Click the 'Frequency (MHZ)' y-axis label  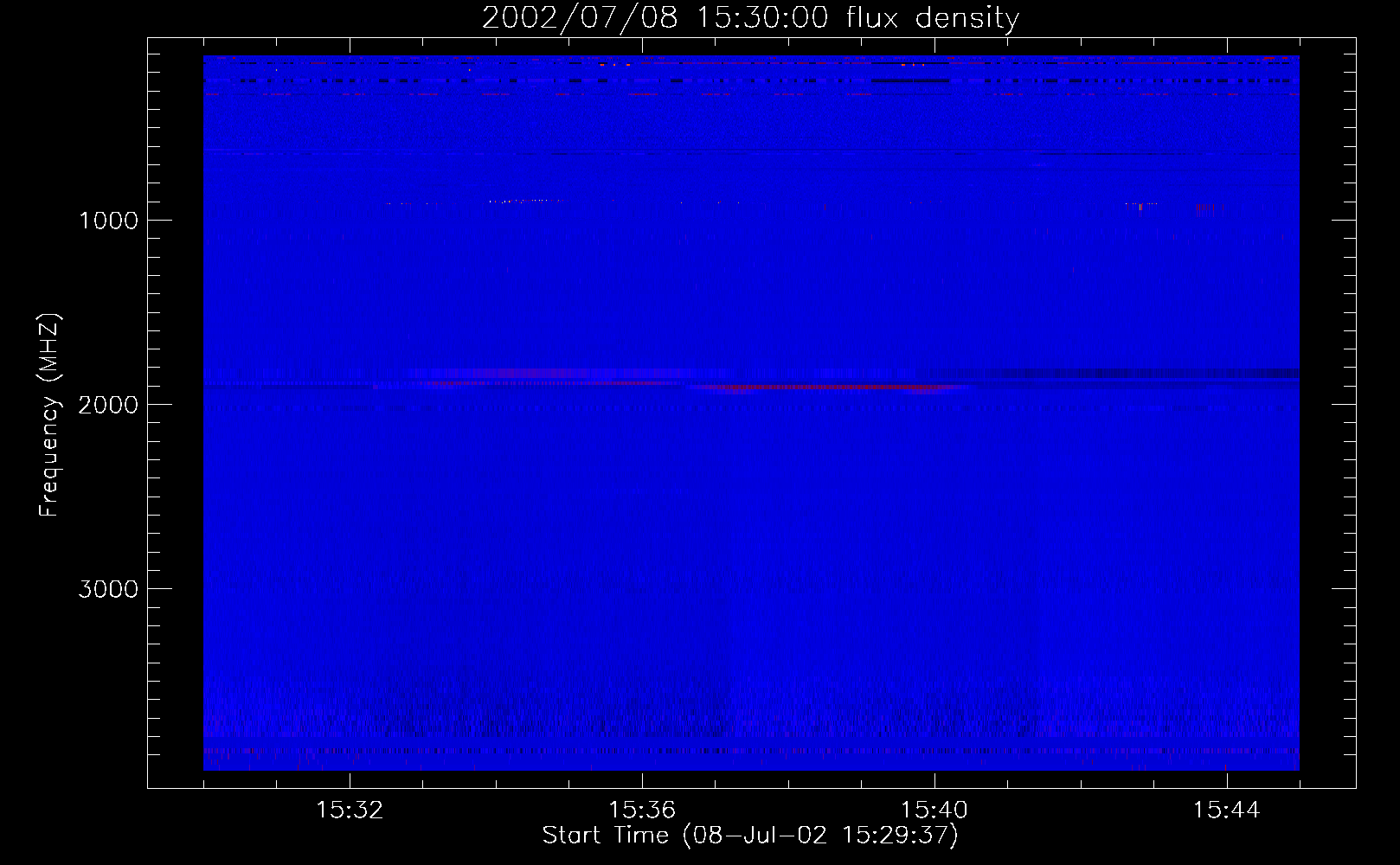click(x=49, y=415)
